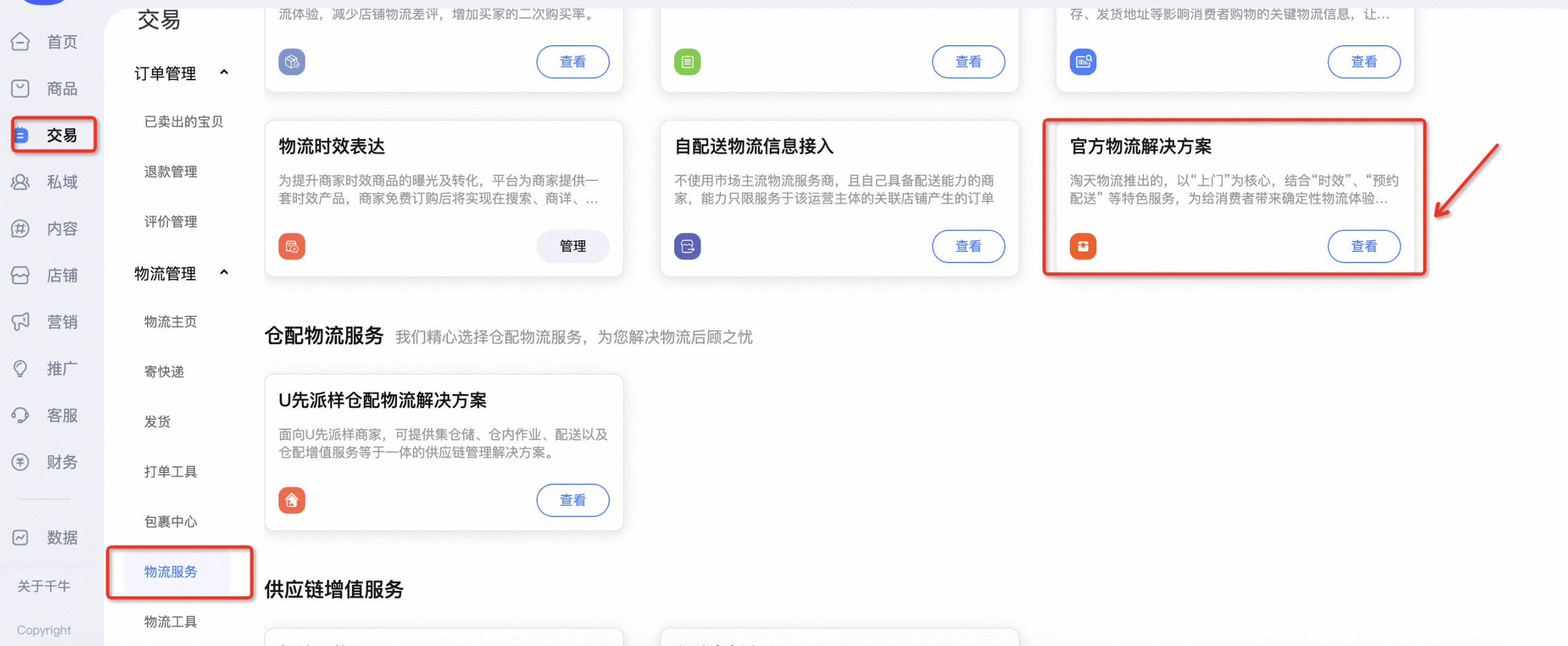Viewport: 1568px width, 646px height.
Task: Click the 推广 lightbulb icon
Action: (x=20, y=369)
